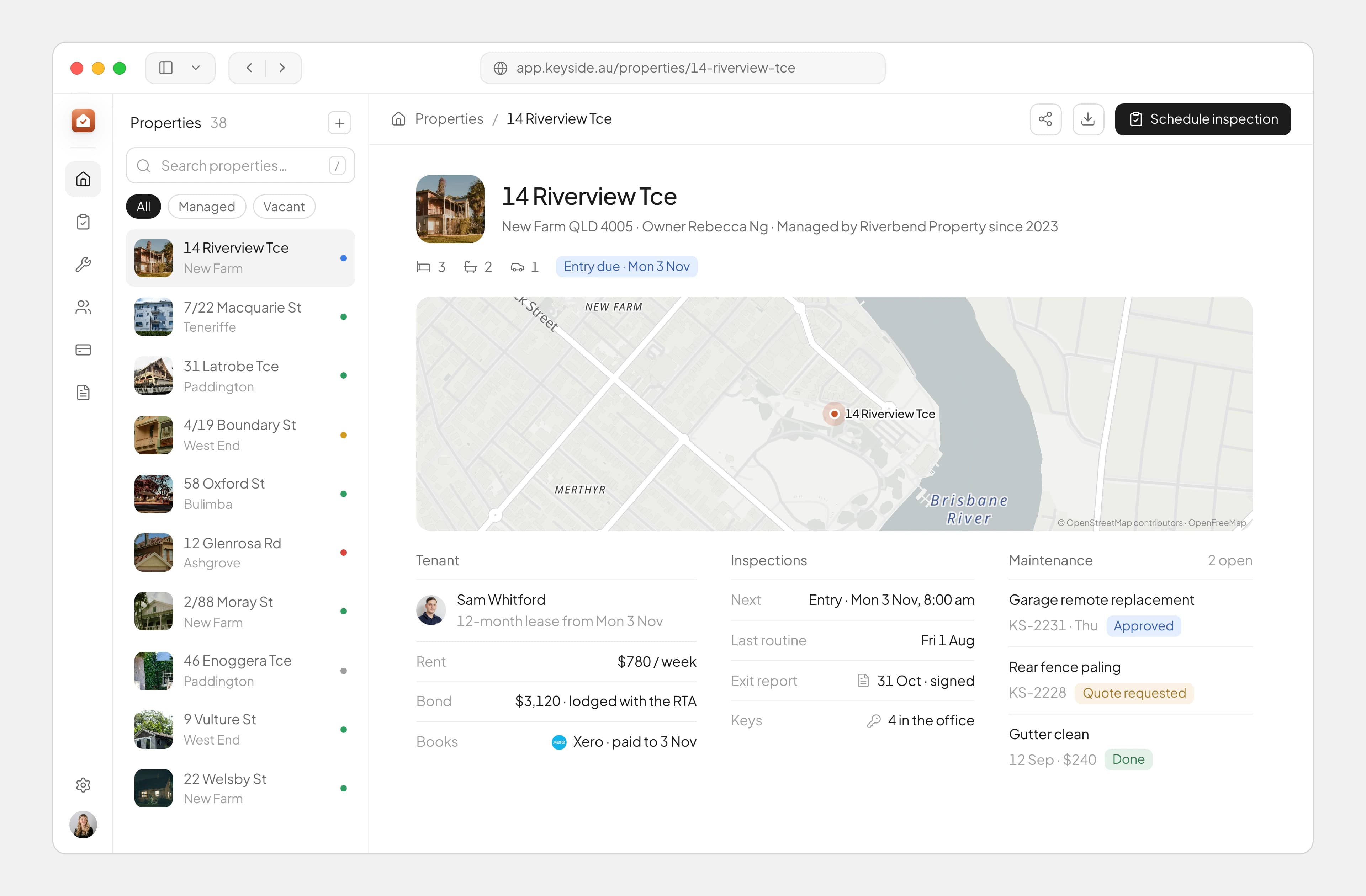Open documents icon in sidebar
Viewport: 1366px width, 896px height.
click(83, 393)
